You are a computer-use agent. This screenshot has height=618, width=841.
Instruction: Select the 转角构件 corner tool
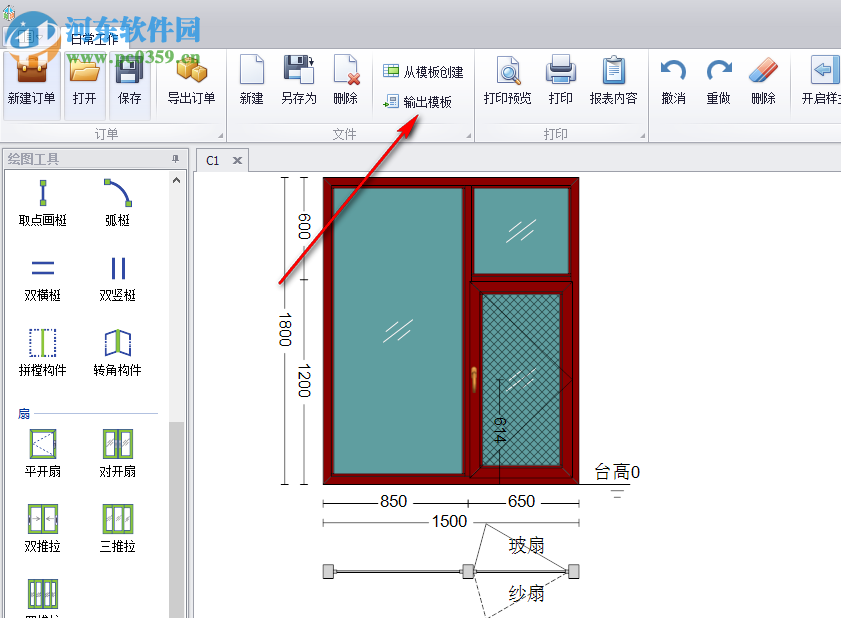117,353
